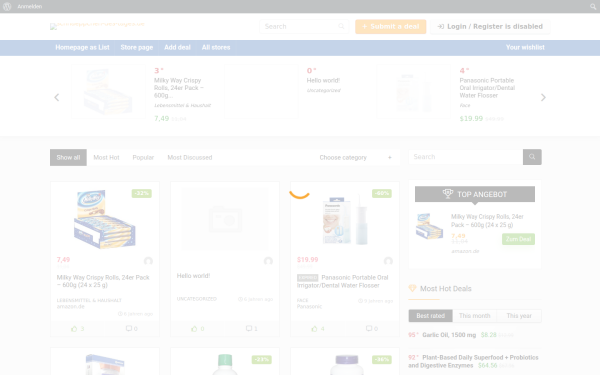600x375 pixels.
Task: Click thumbs-up icon on Milky Way deal
Action: point(74,329)
